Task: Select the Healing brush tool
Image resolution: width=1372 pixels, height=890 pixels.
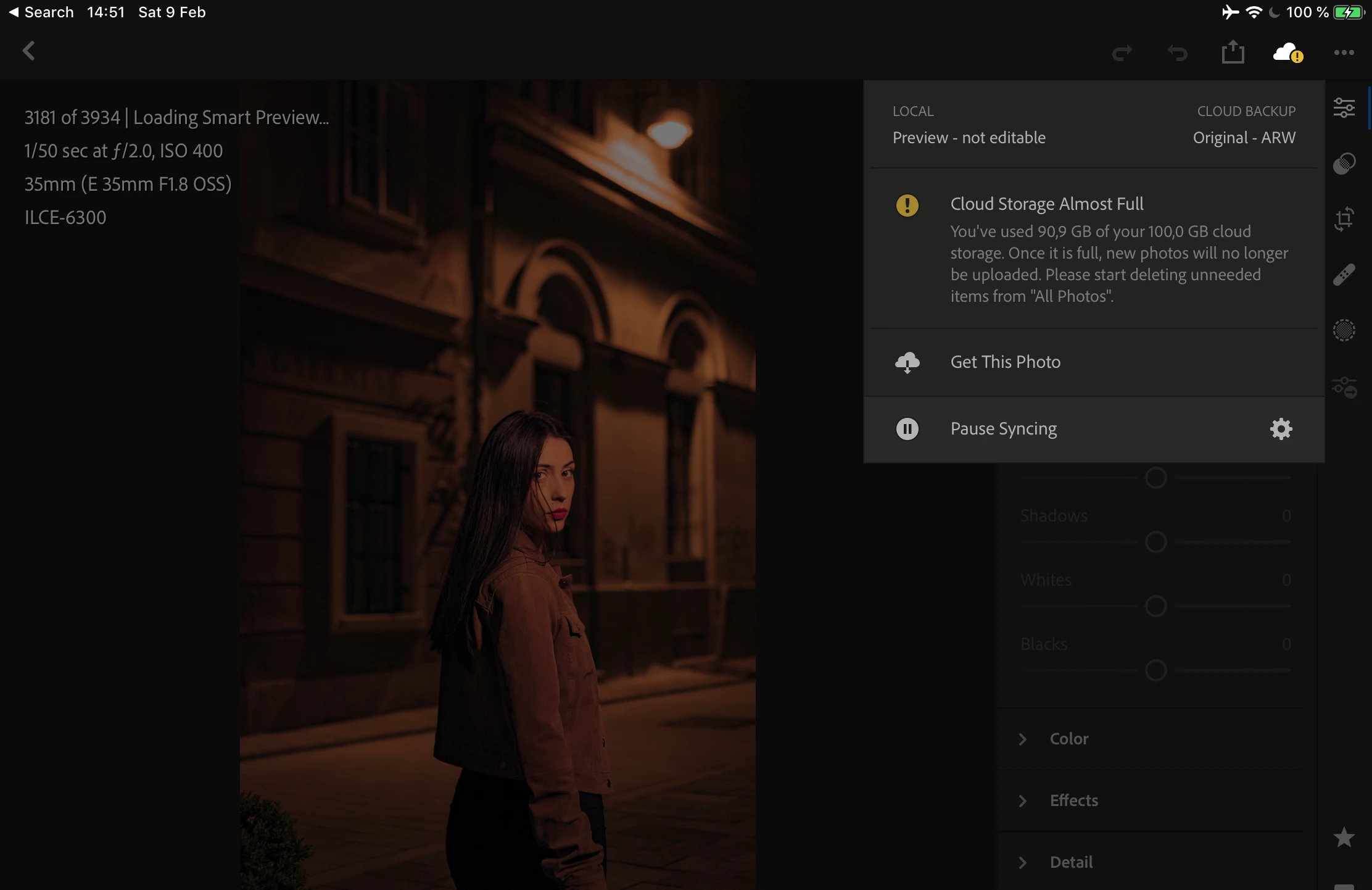Action: [x=1344, y=275]
